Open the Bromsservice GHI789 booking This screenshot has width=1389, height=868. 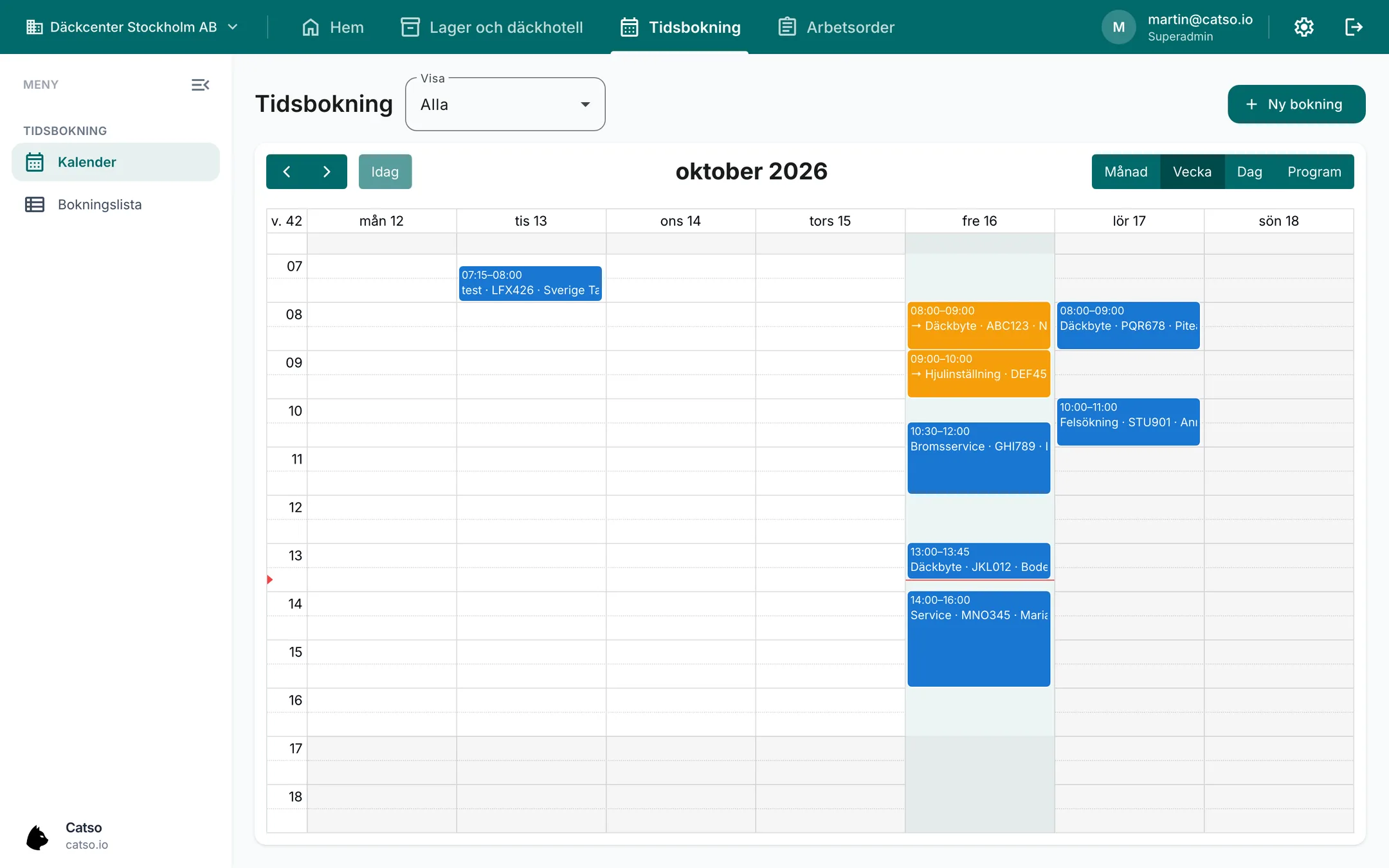[979, 458]
